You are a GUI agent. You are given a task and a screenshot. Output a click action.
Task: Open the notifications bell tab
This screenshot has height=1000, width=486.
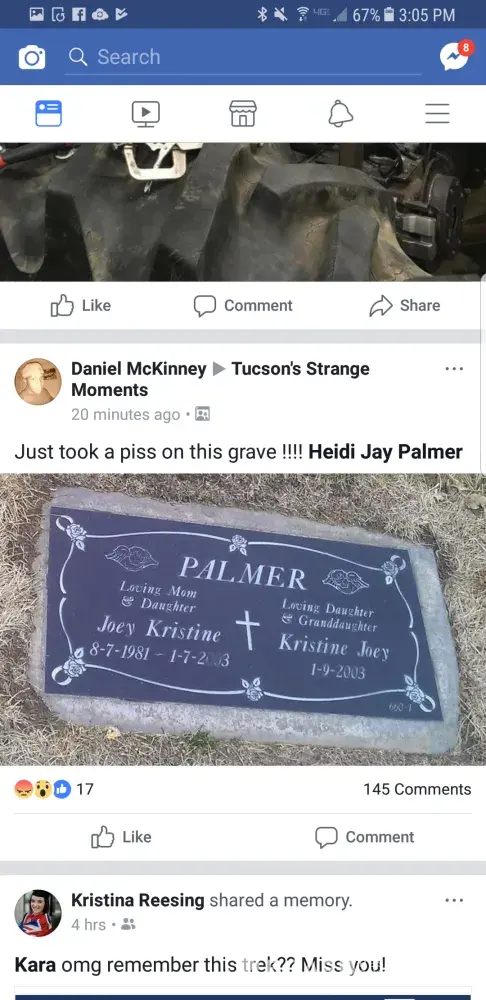point(341,114)
